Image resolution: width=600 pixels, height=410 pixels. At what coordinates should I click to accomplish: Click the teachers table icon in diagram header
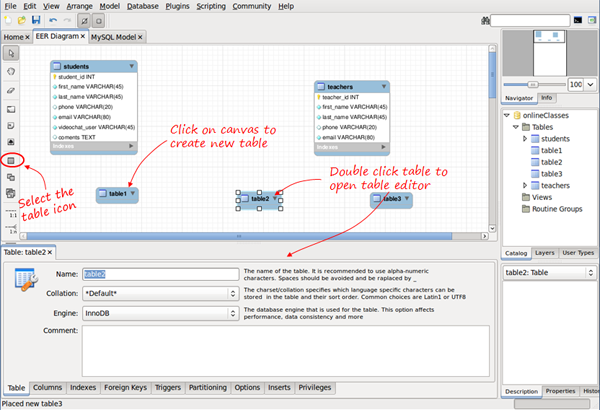[321, 87]
